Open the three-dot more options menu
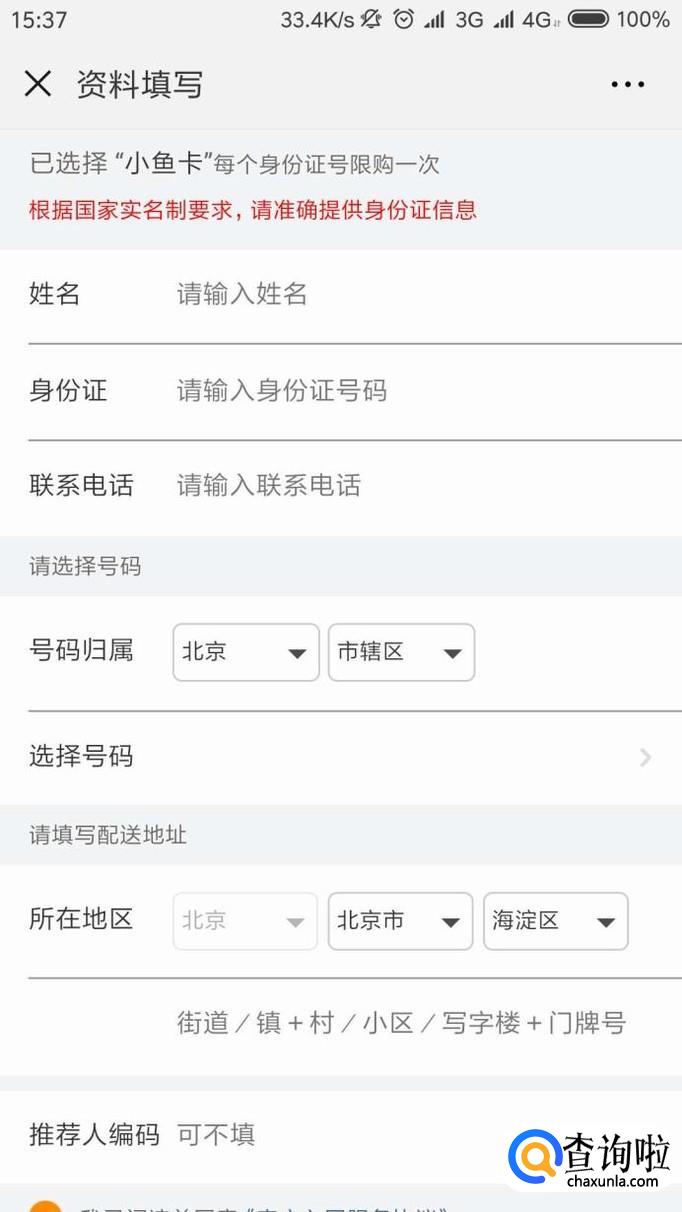This screenshot has height=1212, width=682. (627, 85)
